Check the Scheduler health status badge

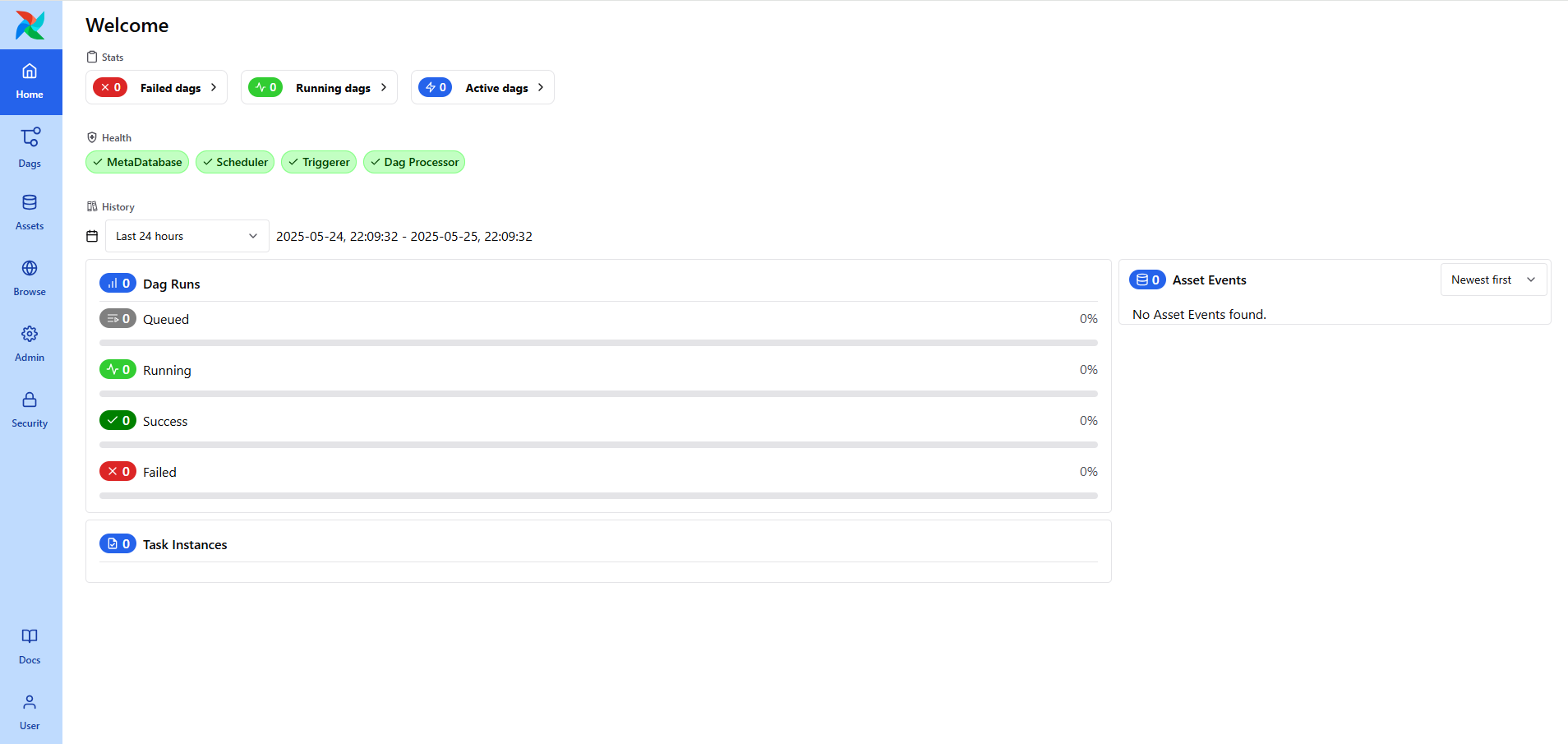[x=235, y=162]
